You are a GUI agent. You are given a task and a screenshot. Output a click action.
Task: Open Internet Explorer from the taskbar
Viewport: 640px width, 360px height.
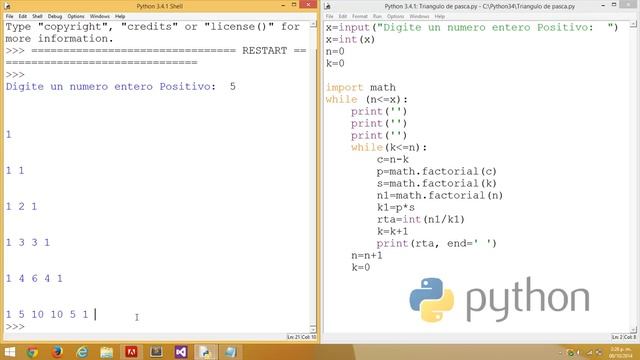82,352
